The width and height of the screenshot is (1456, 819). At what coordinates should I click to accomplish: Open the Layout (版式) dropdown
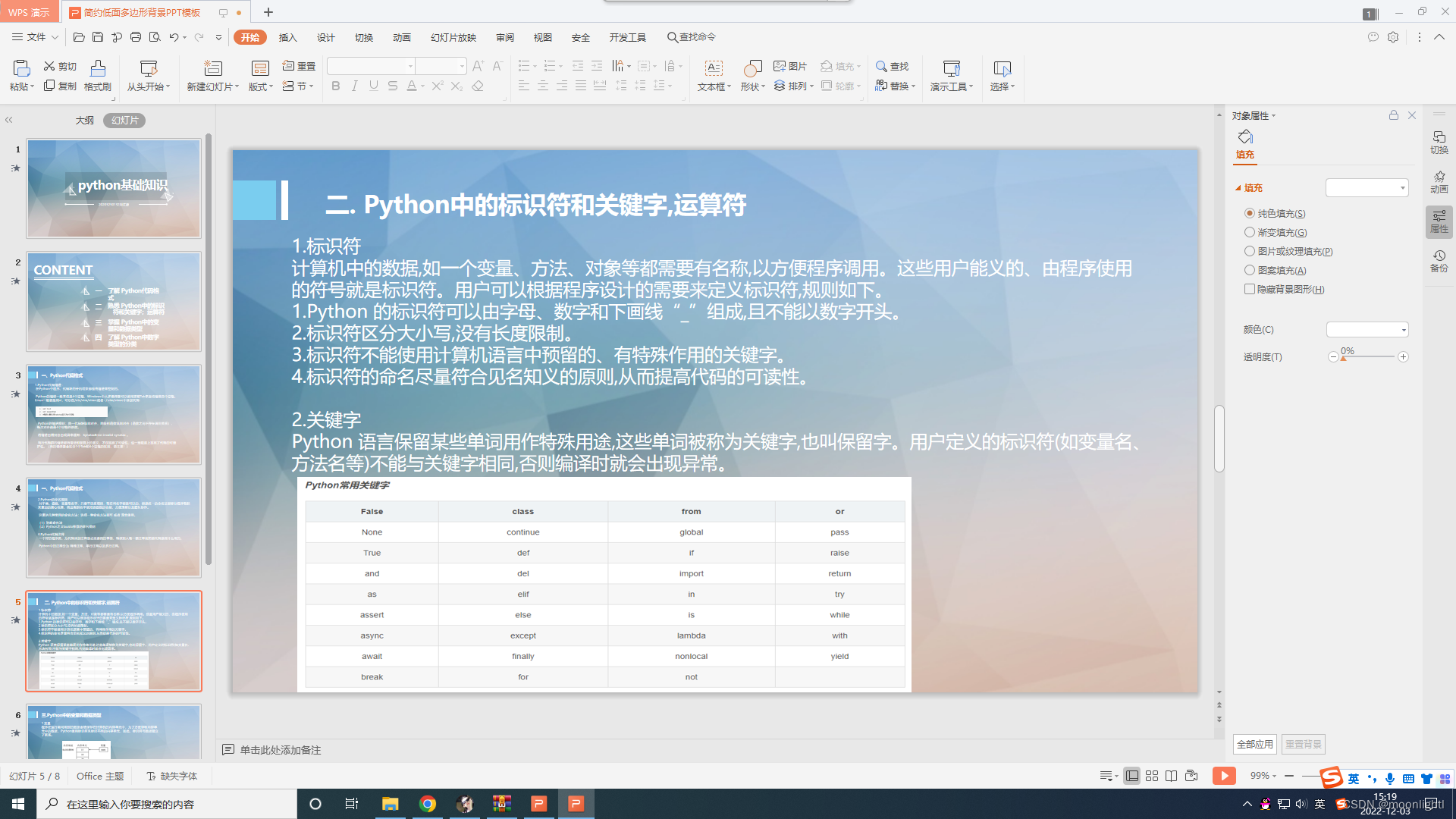(261, 86)
